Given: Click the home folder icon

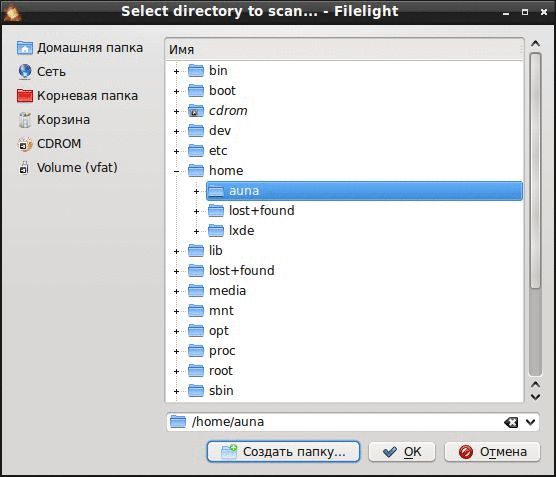Looking at the screenshot, I should [196, 171].
